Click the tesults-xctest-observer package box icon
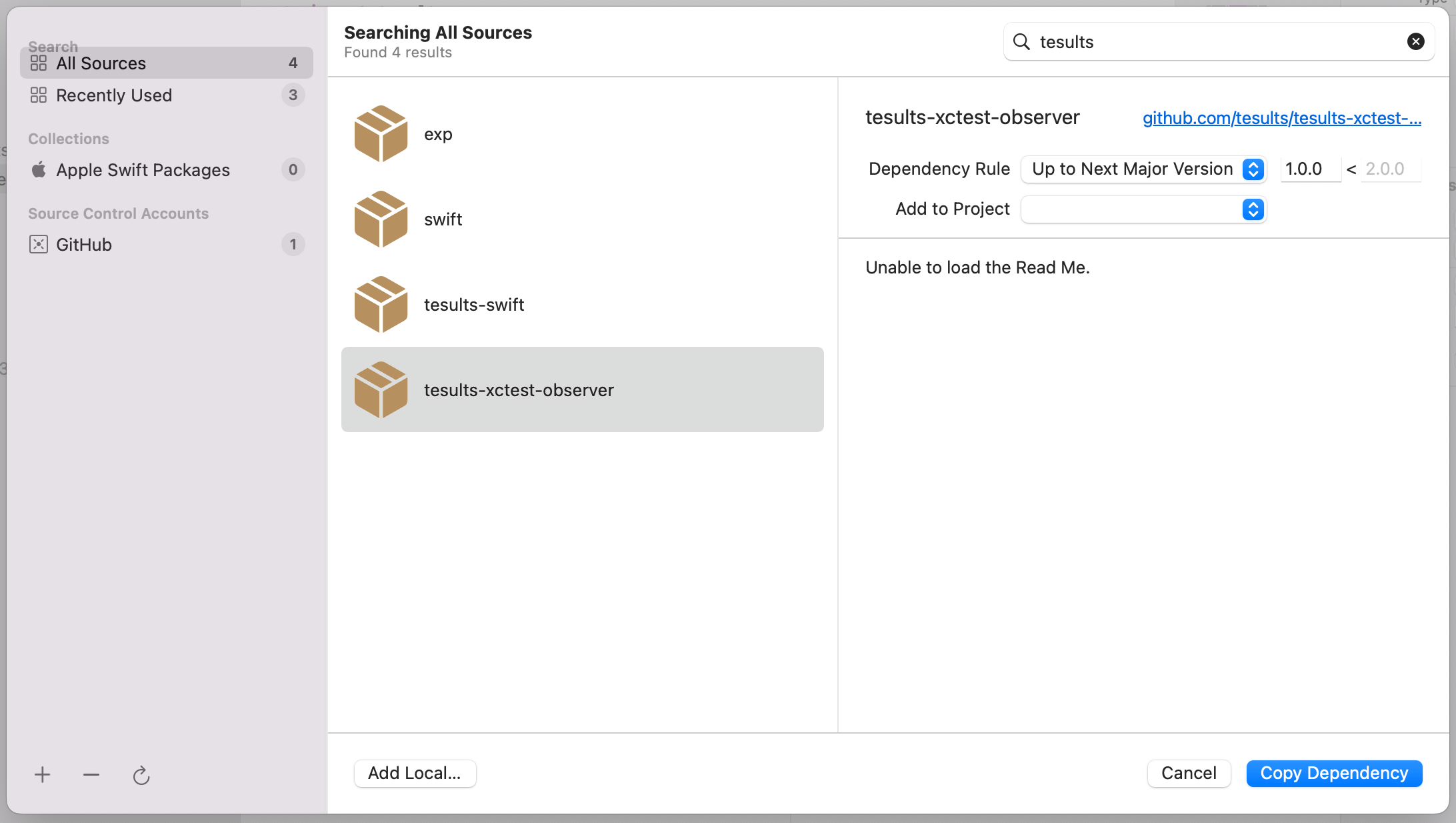Image resolution: width=1456 pixels, height=823 pixels. [x=381, y=389]
